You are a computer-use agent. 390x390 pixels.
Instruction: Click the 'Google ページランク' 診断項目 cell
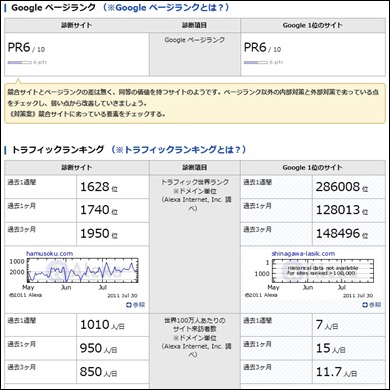tap(195, 54)
